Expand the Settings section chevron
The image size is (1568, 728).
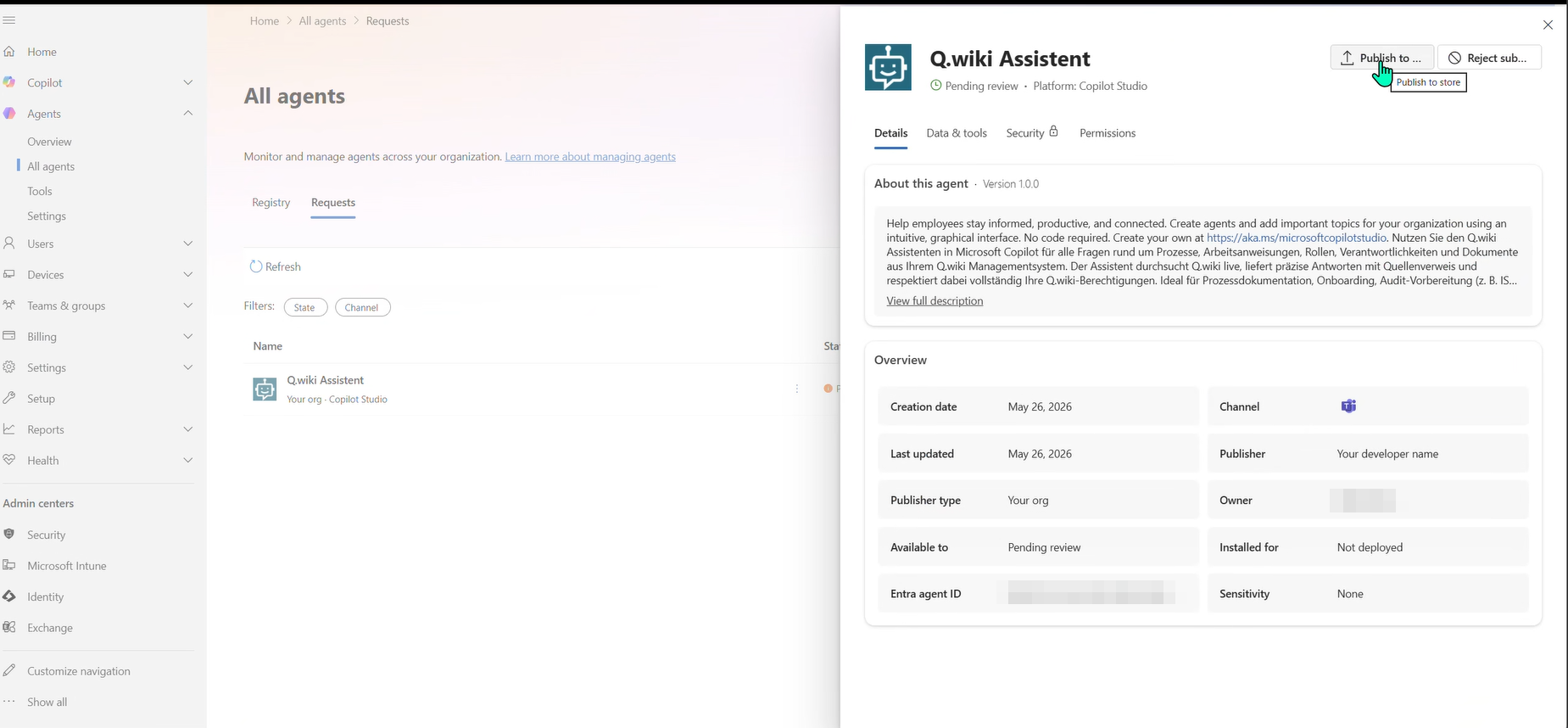point(188,367)
